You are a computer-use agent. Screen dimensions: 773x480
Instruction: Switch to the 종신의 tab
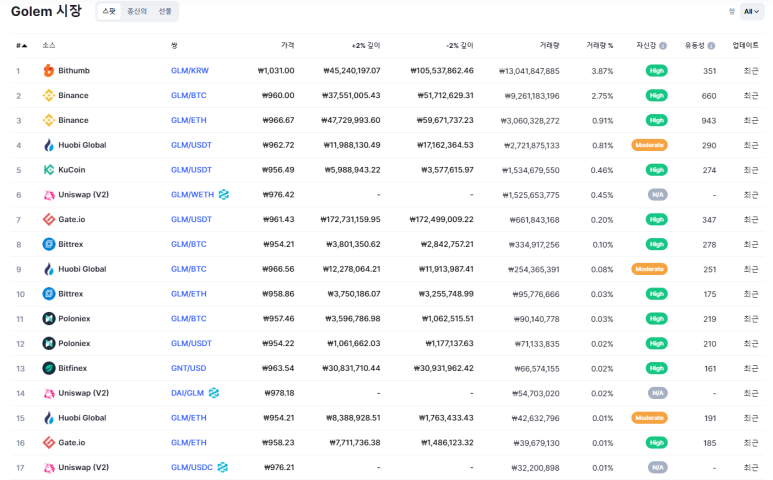click(x=137, y=11)
